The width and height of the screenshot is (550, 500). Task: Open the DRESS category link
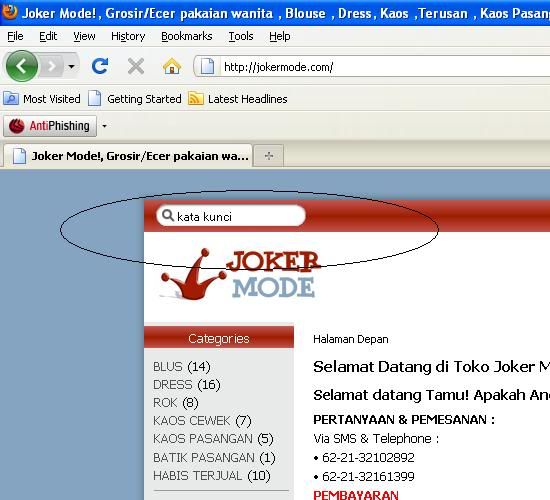pos(173,385)
